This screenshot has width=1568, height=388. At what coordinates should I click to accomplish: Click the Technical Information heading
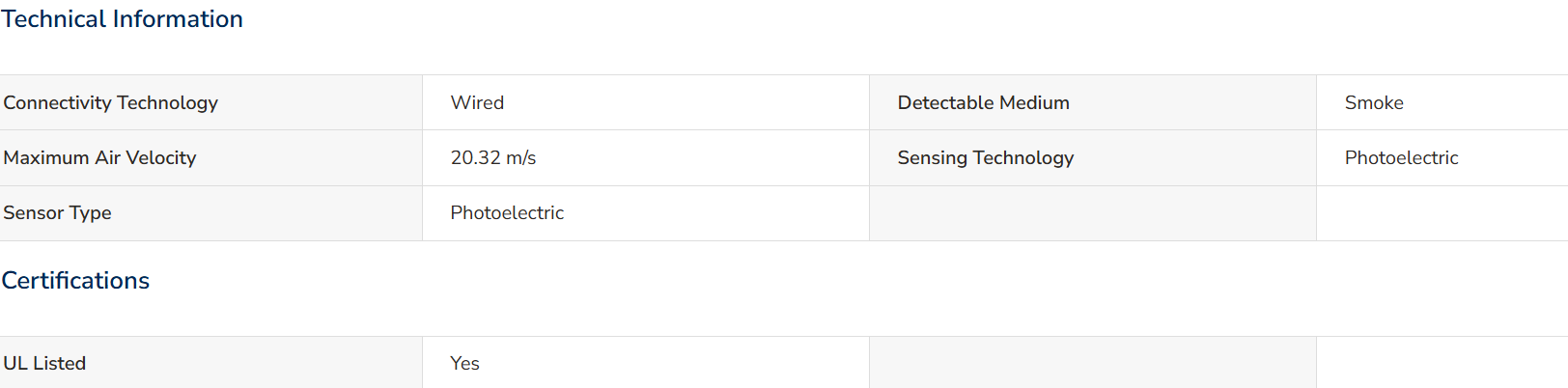tap(122, 19)
